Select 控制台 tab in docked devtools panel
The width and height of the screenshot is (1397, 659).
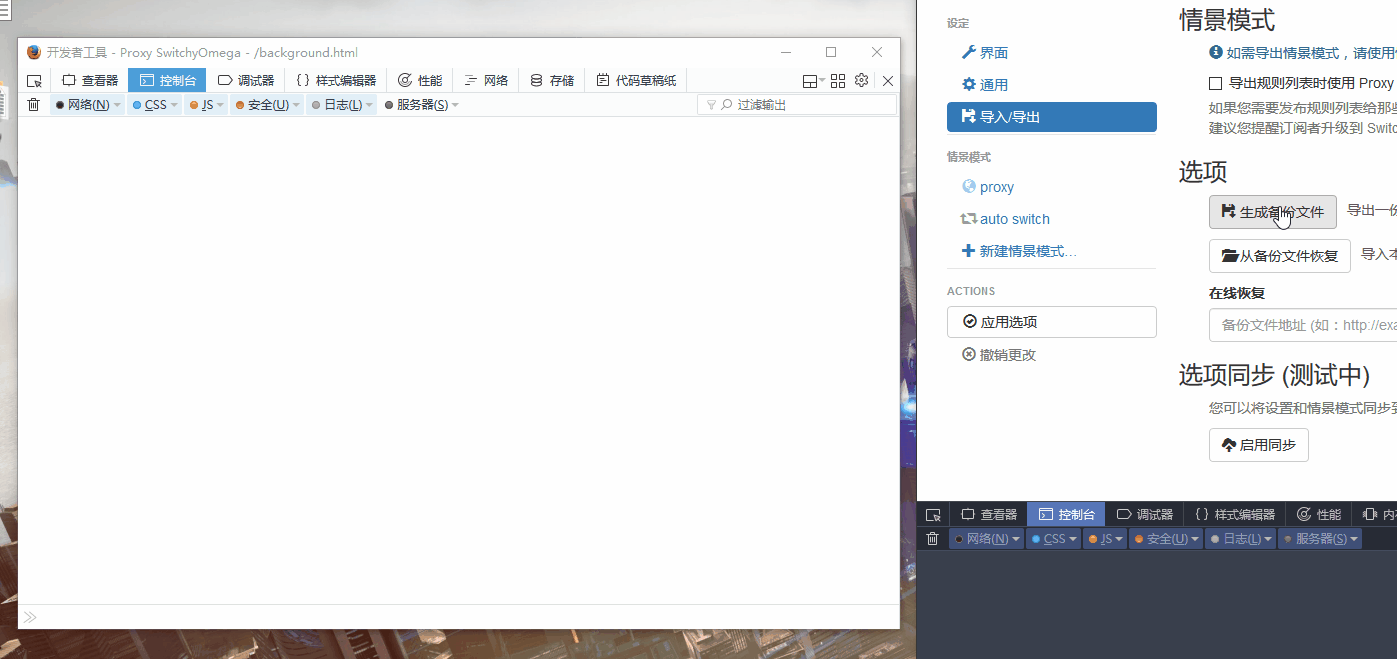(x=1066, y=515)
